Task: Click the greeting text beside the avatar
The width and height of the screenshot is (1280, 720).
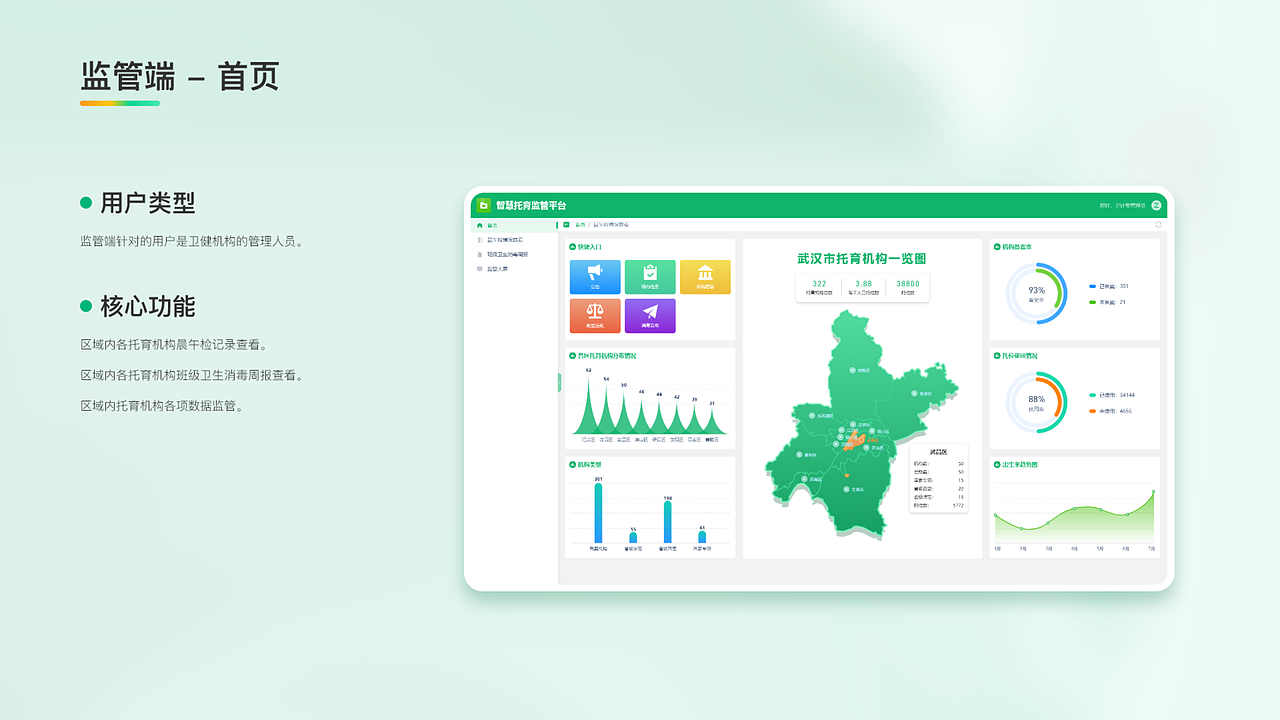Action: (x=1122, y=206)
